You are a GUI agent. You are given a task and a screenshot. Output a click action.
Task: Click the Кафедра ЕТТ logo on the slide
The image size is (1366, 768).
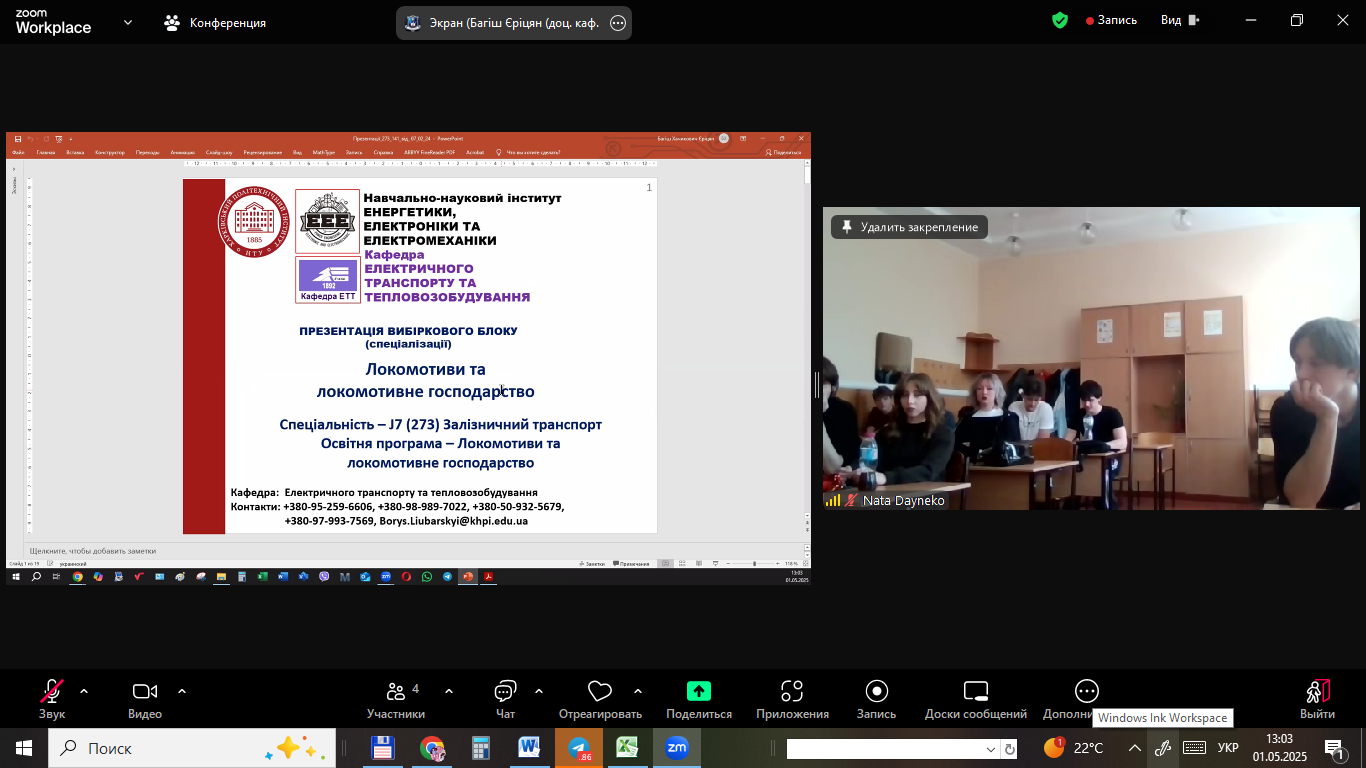(328, 280)
